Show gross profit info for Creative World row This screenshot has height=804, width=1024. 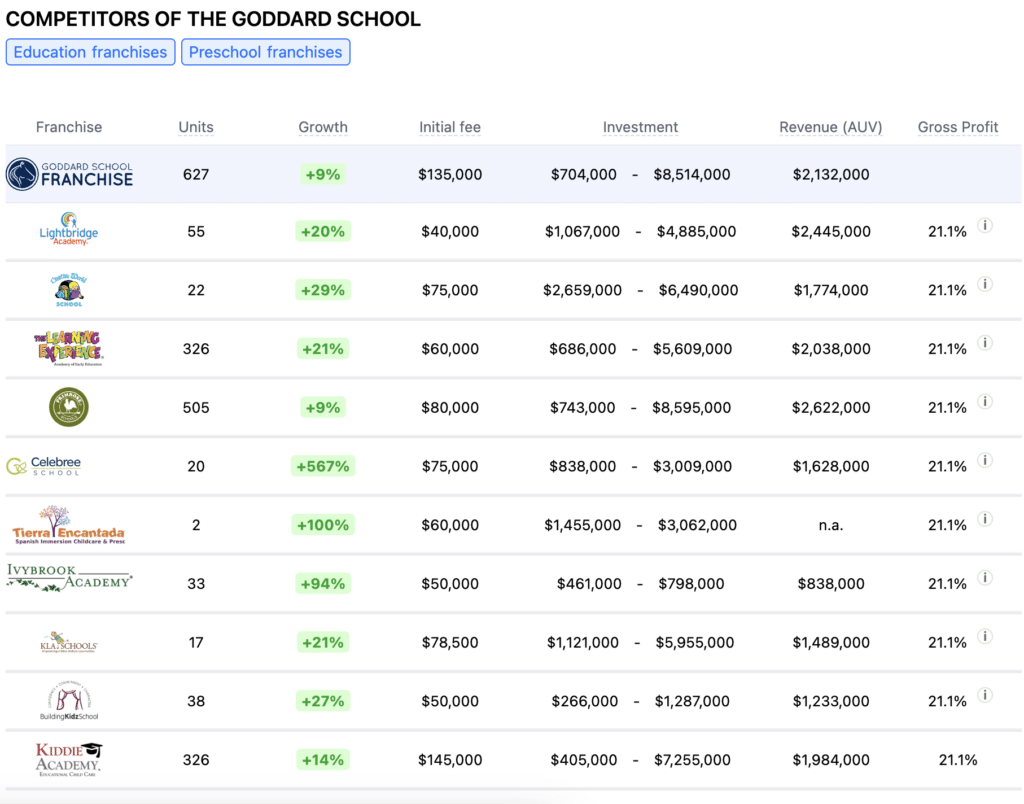coord(985,284)
